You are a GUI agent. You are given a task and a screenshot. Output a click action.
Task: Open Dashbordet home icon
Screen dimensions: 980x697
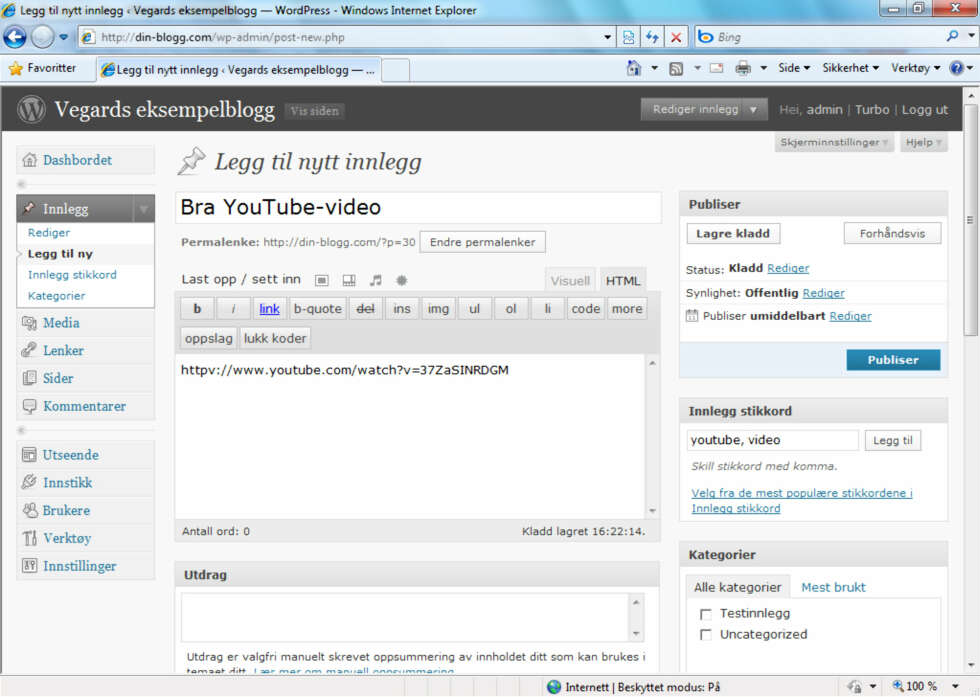(x=29, y=160)
